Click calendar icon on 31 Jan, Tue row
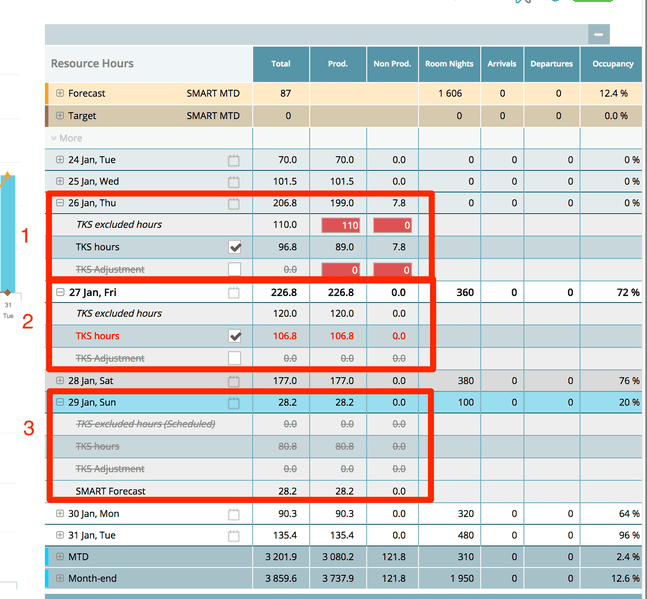This screenshot has width=647, height=599. pos(234,536)
